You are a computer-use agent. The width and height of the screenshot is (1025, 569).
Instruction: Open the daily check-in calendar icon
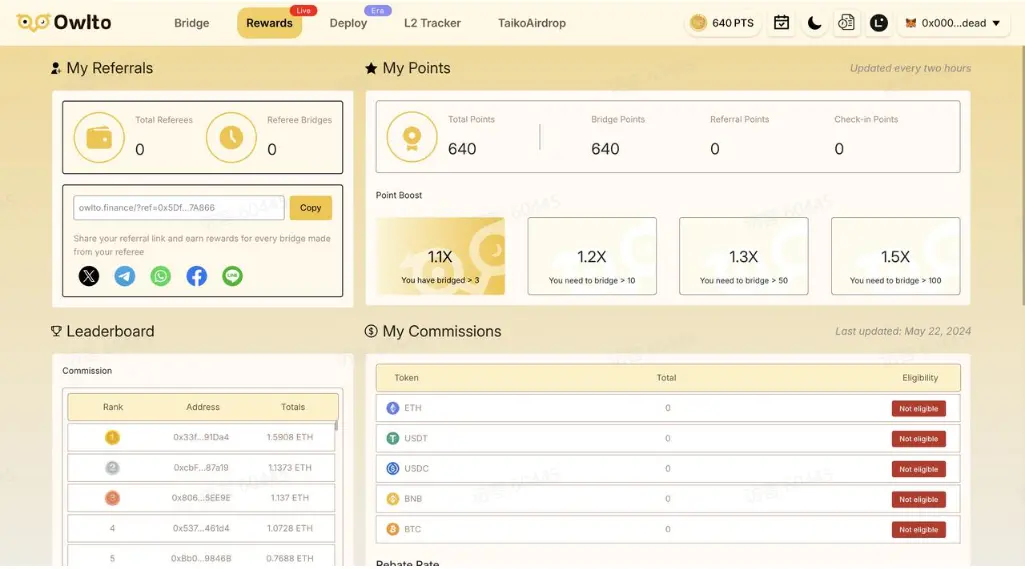(x=781, y=23)
